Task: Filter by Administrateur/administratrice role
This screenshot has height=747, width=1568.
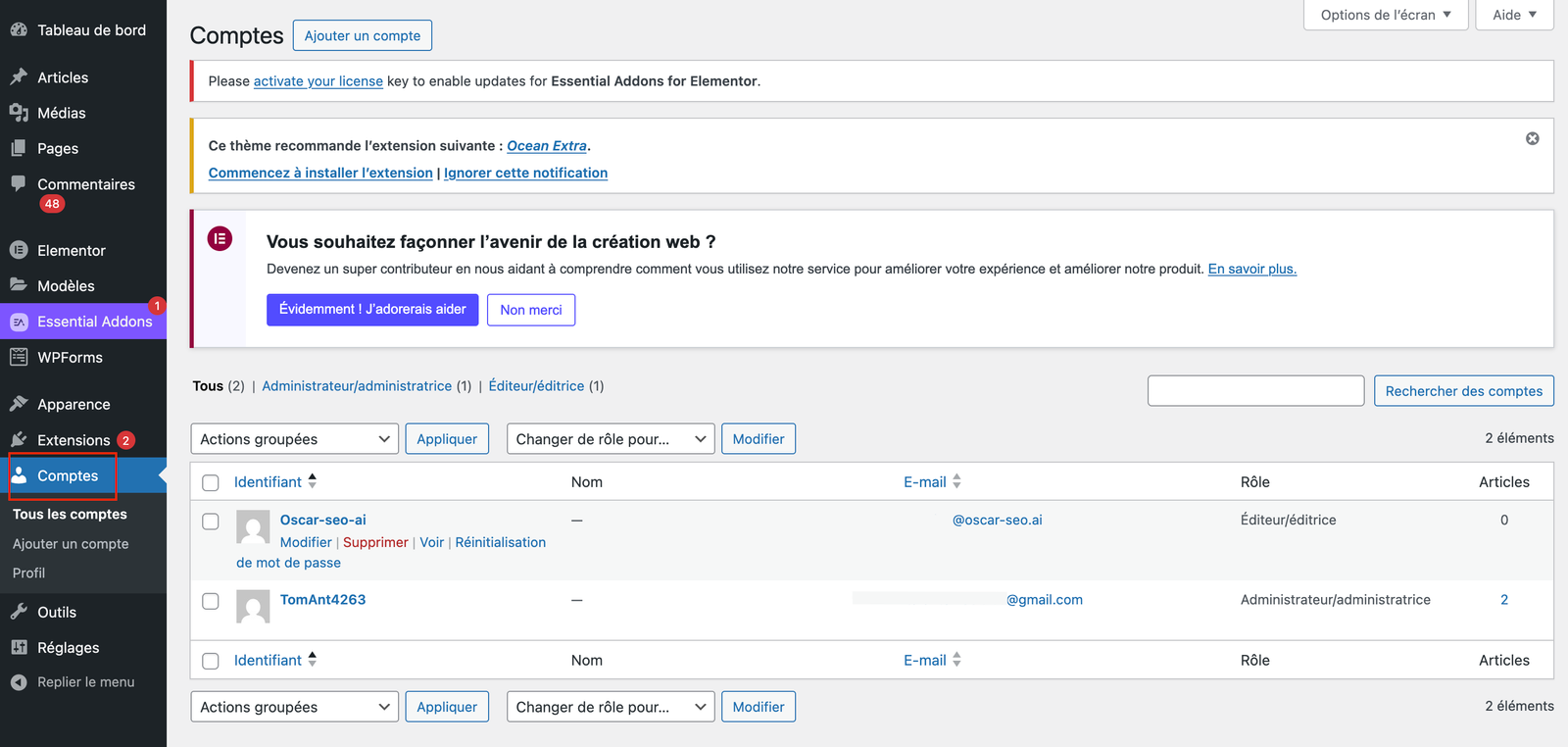Action: [357, 386]
